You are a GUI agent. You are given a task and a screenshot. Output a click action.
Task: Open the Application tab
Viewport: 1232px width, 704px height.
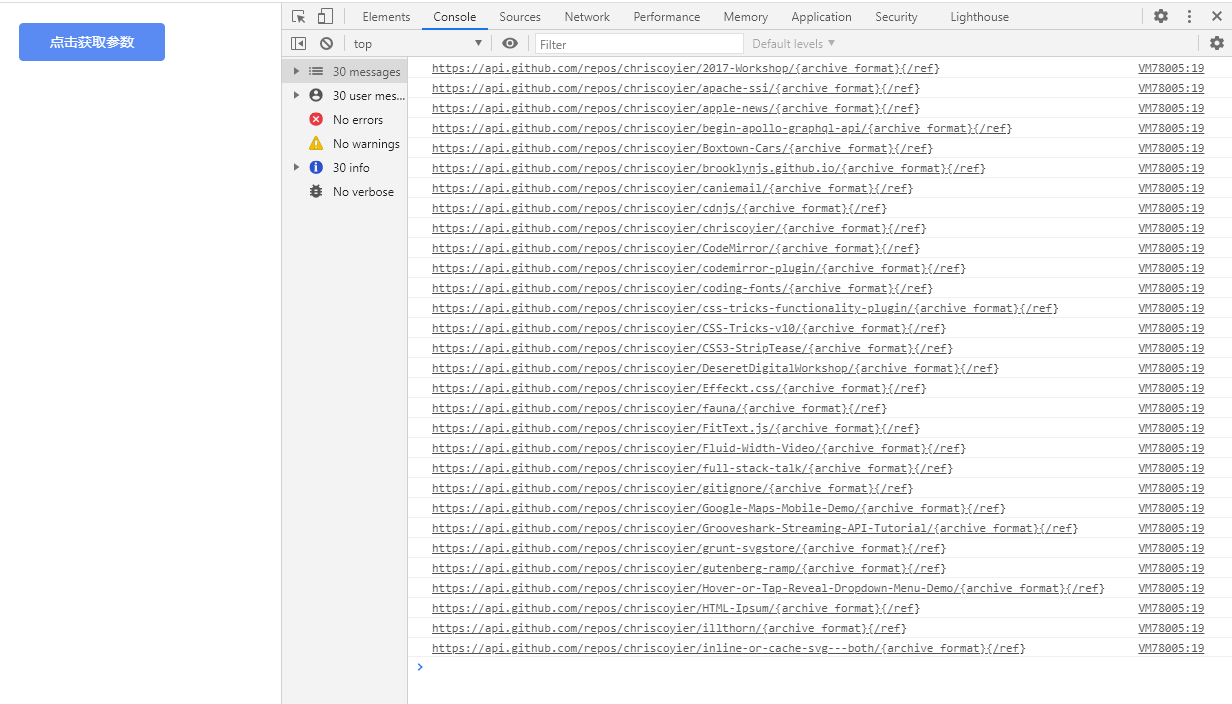[x=822, y=17]
